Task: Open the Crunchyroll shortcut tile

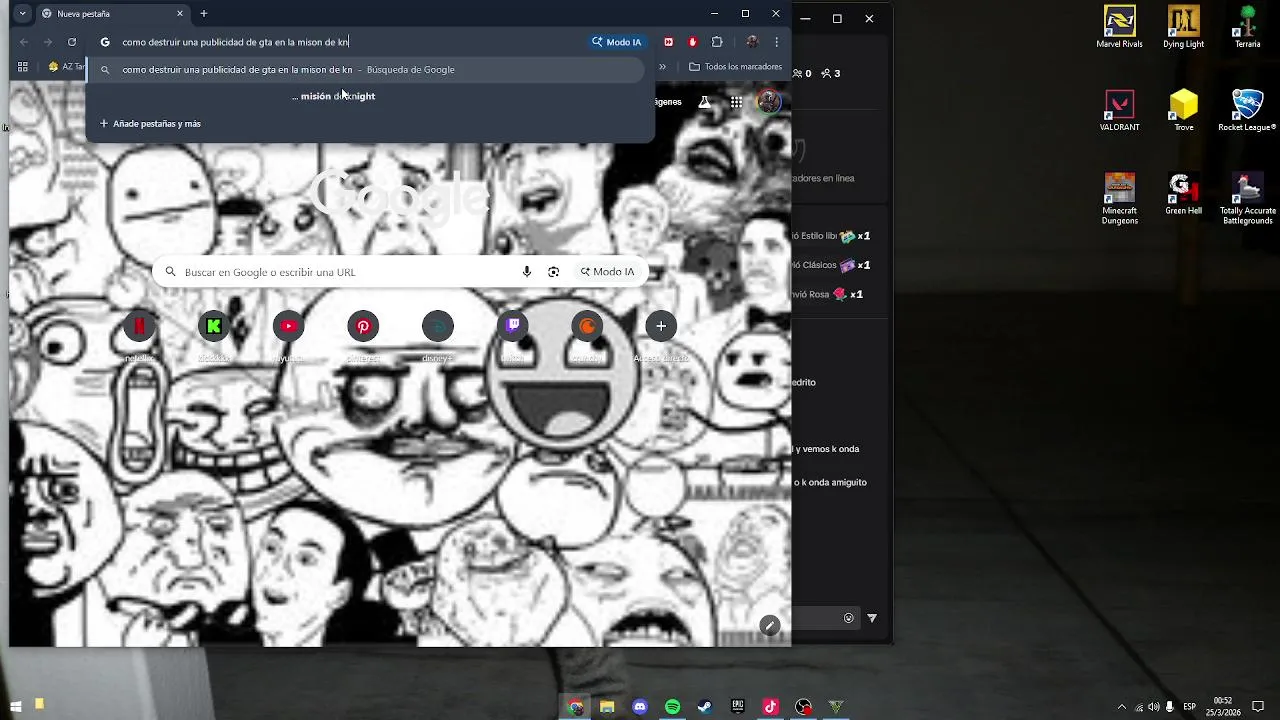Action: pos(587,326)
